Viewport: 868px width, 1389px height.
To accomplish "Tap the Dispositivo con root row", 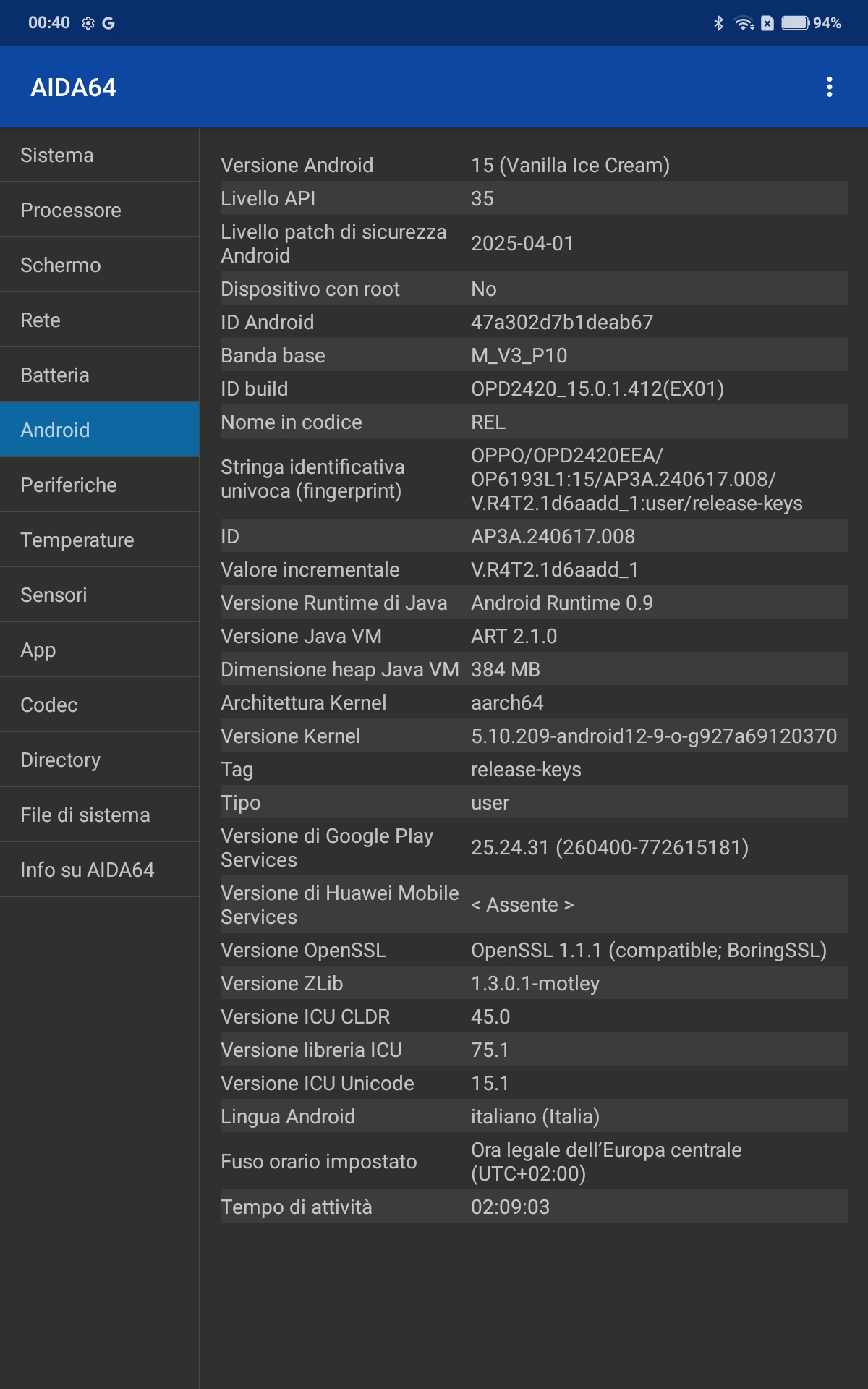I will pos(534,289).
